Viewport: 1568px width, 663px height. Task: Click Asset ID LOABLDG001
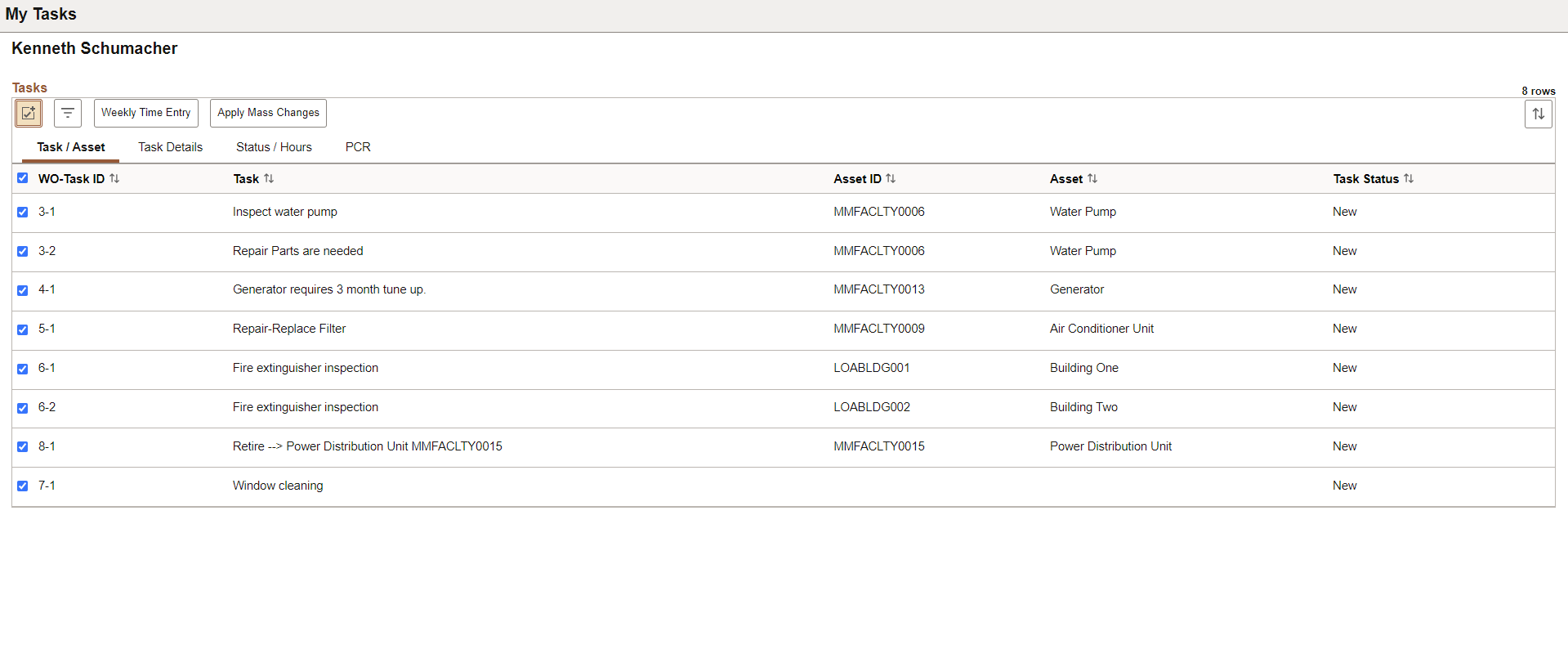[x=872, y=368]
